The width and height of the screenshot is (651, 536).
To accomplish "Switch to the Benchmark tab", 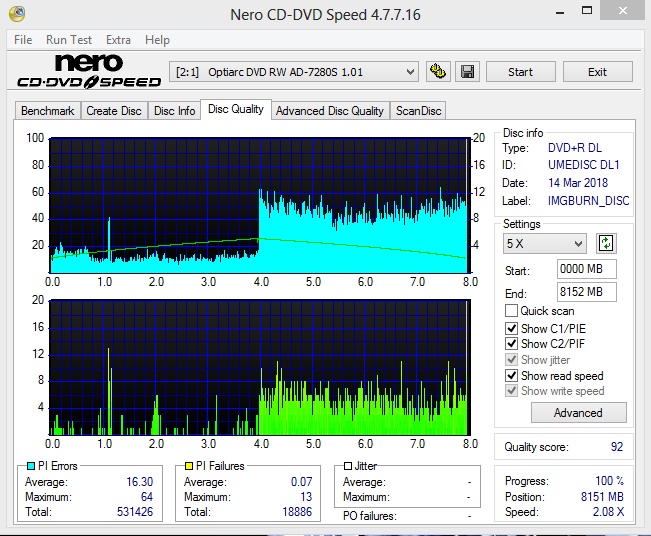I will [48, 111].
